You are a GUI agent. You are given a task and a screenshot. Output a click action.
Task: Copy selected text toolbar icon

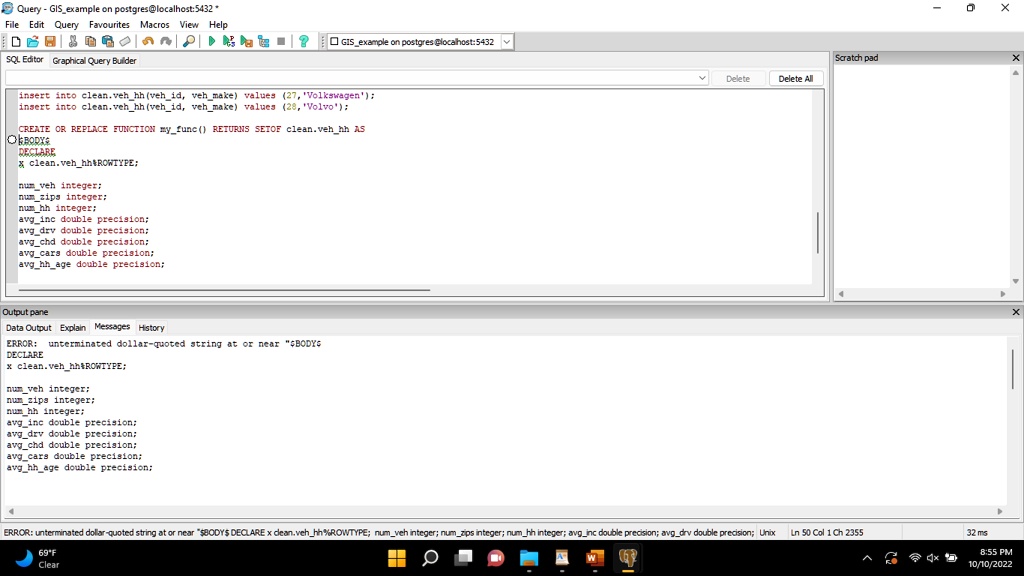[x=90, y=42]
